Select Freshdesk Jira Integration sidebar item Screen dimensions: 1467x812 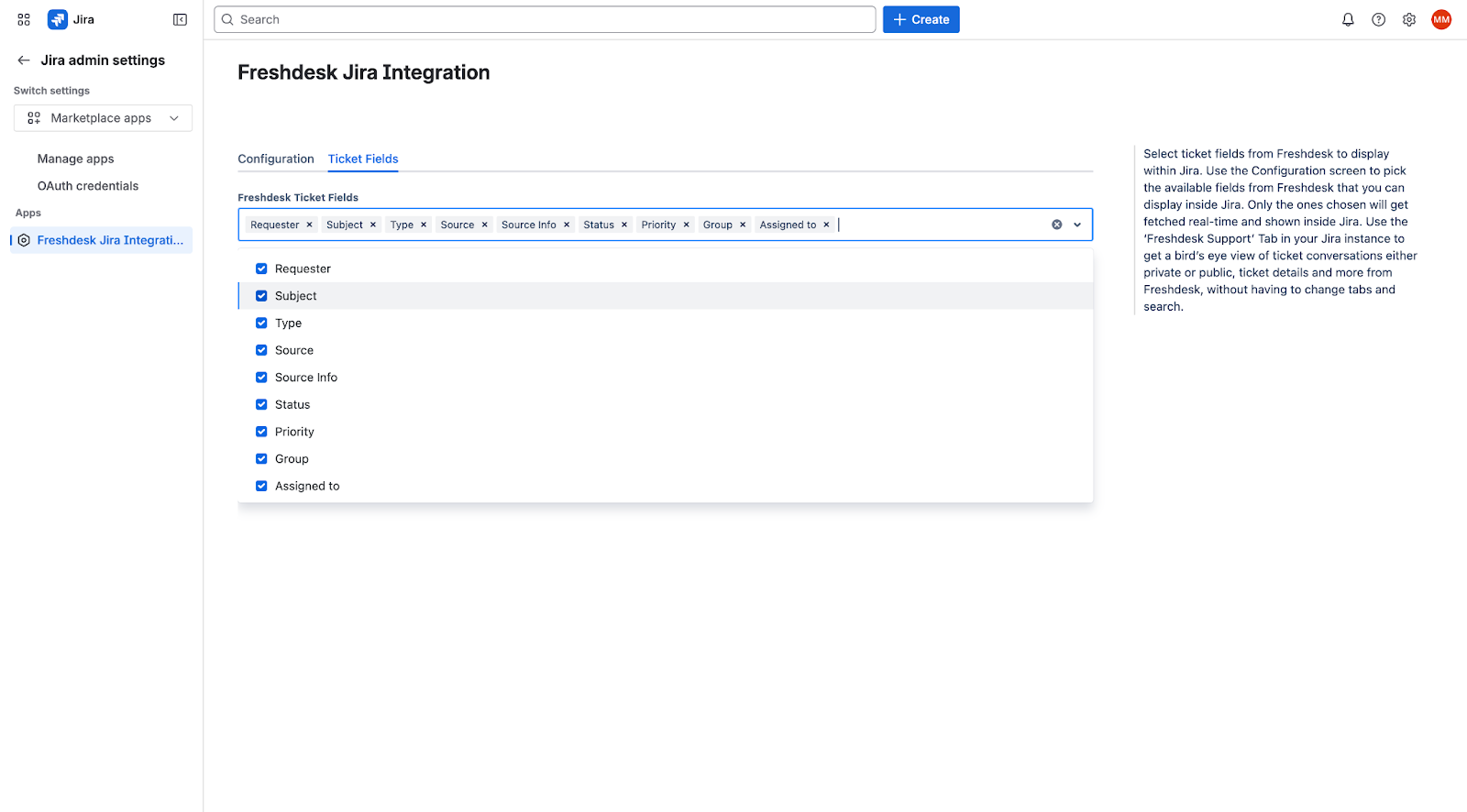(102, 240)
